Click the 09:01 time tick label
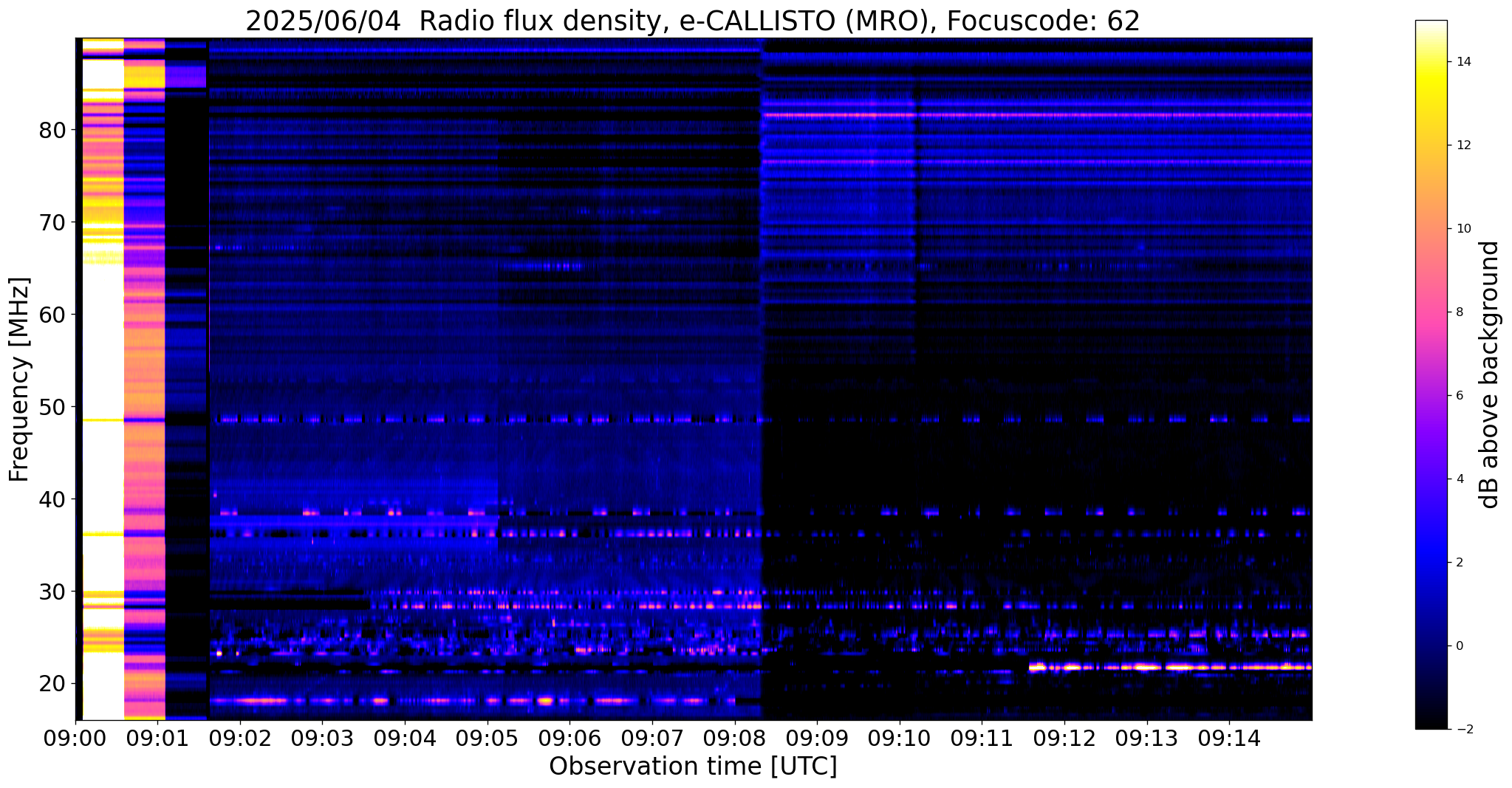 157,738
